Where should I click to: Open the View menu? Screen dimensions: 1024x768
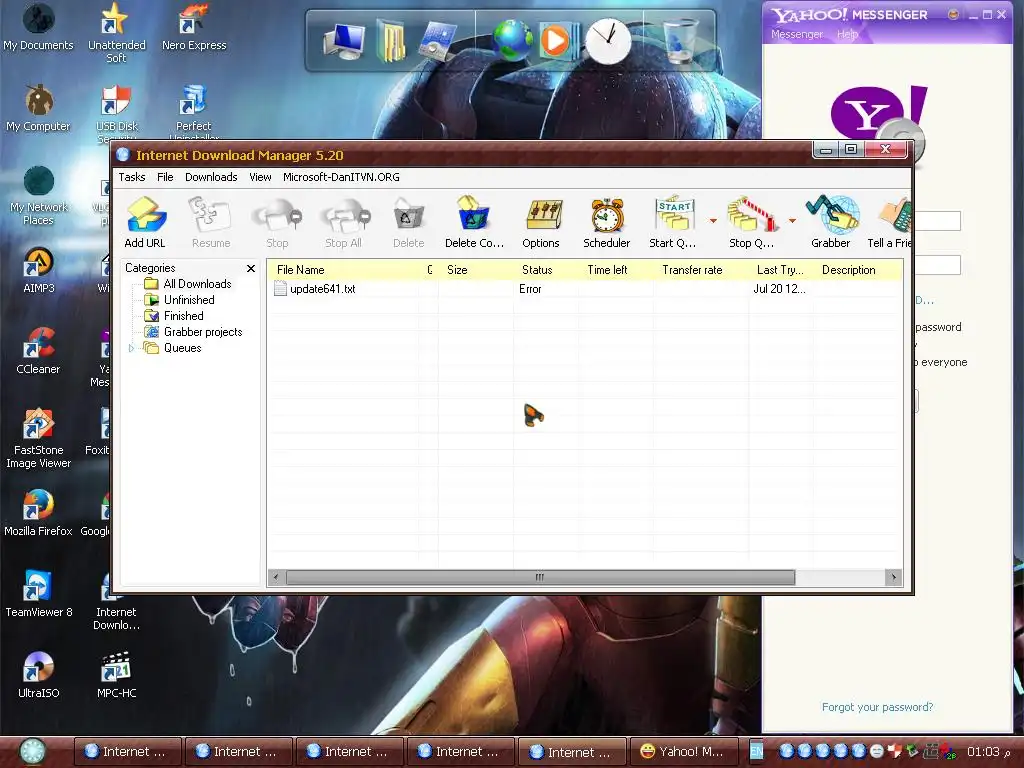point(260,177)
